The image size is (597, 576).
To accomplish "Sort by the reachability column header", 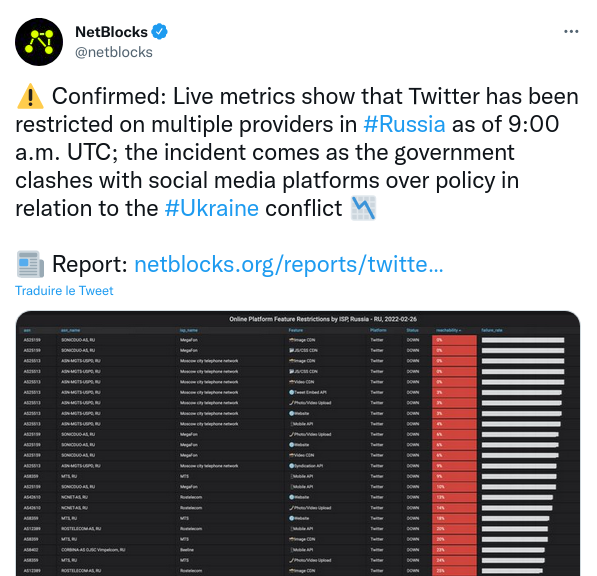I will [x=449, y=330].
